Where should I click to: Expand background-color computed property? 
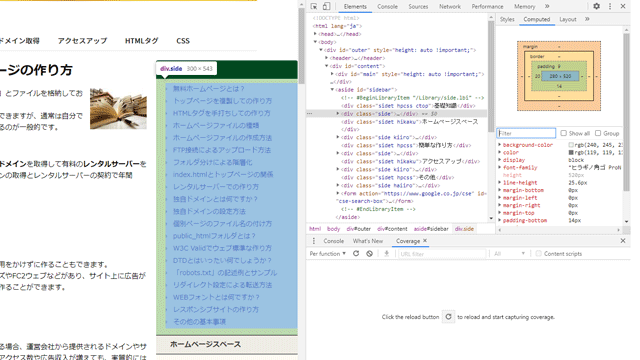499,144
